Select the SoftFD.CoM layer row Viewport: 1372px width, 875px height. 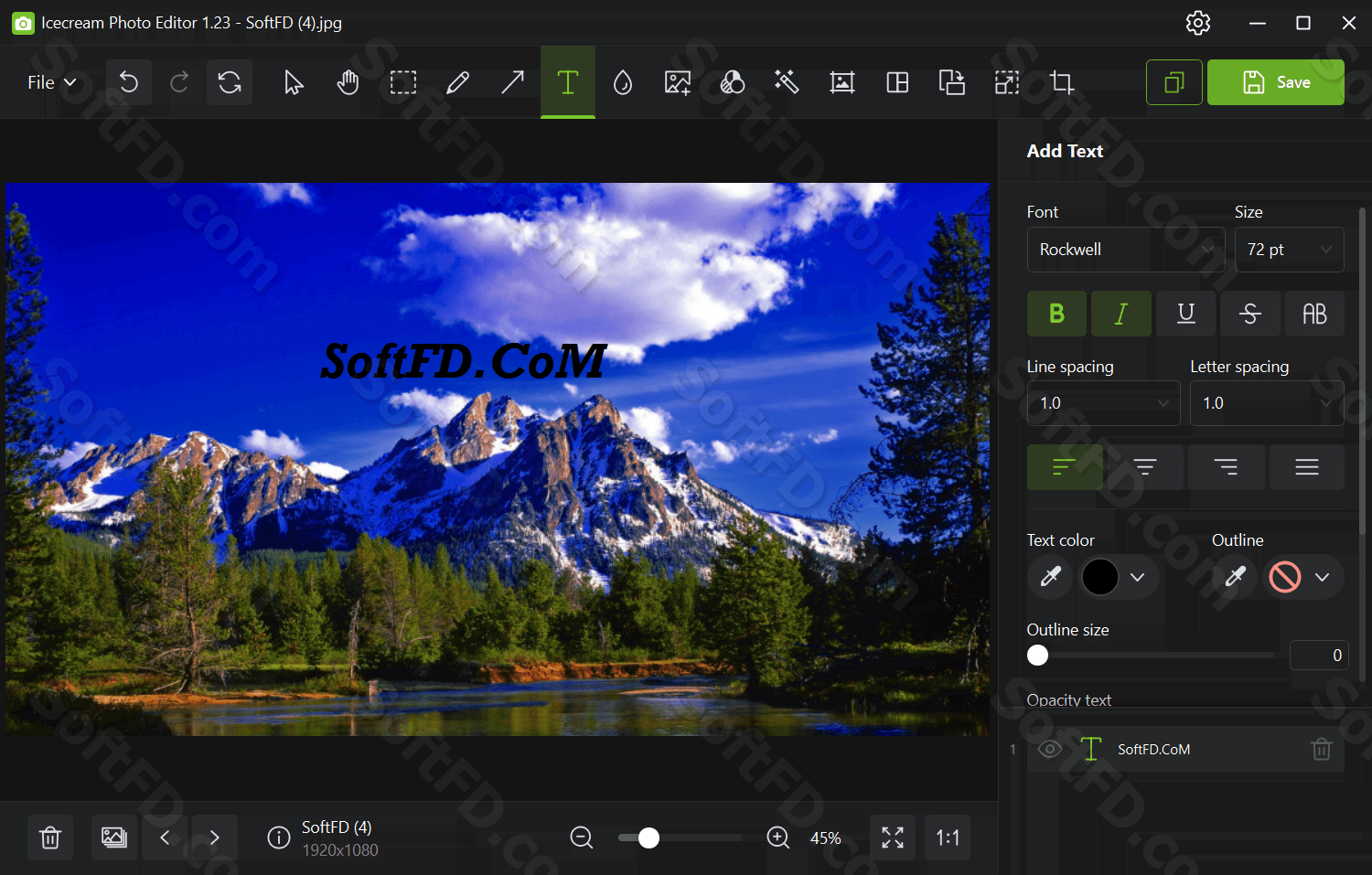pyautogui.click(x=1185, y=749)
